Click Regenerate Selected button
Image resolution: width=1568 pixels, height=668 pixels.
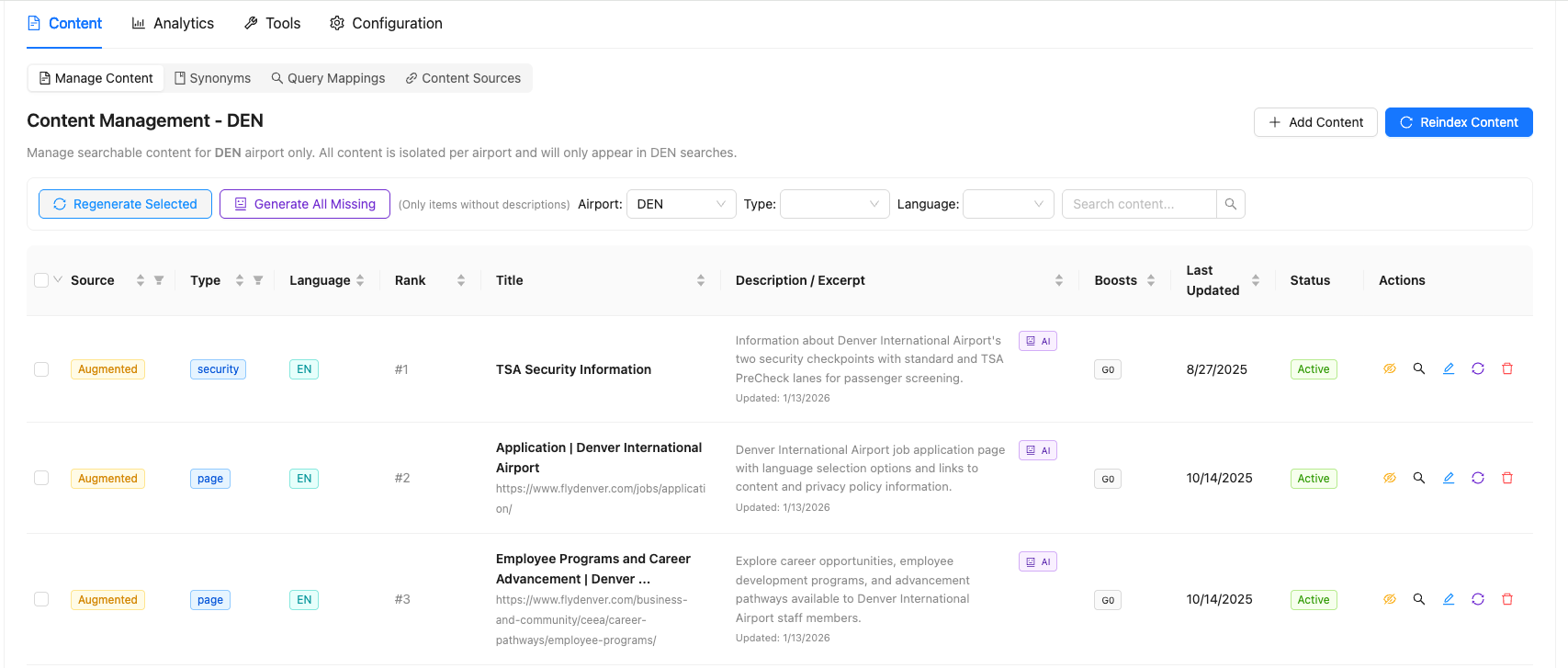pyautogui.click(x=125, y=204)
